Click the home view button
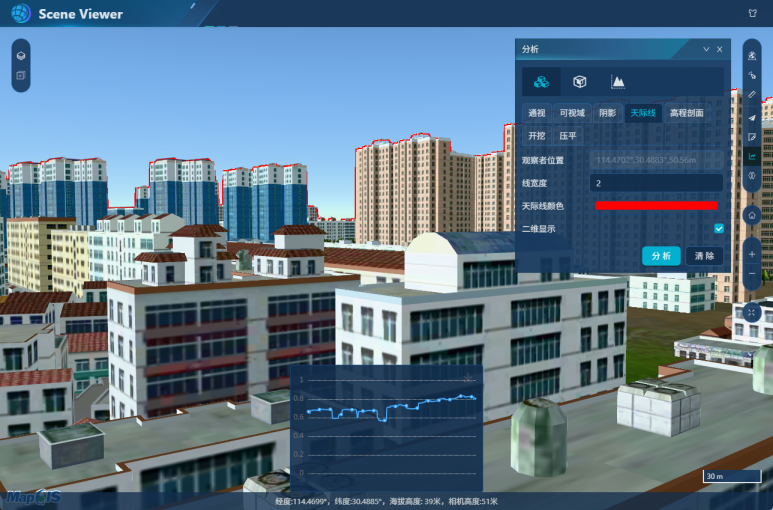Viewport: 773px width, 510px height. pos(752,215)
